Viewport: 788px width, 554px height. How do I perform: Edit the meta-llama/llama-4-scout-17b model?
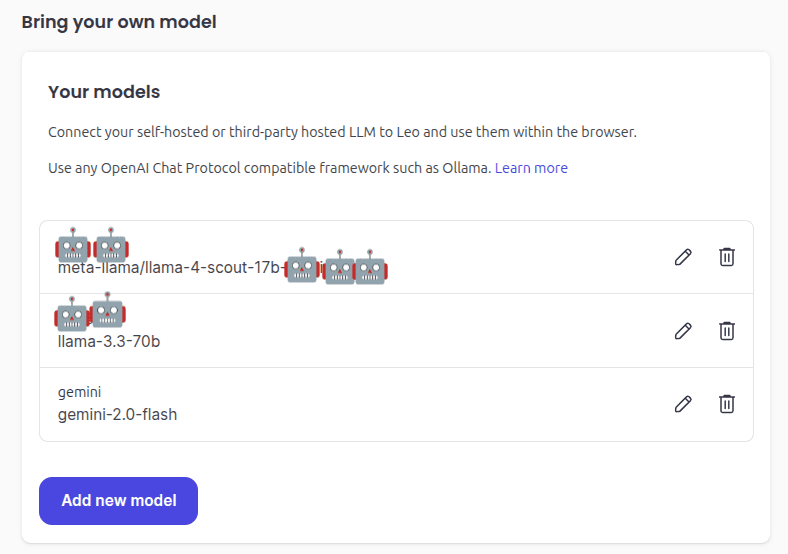tap(683, 257)
